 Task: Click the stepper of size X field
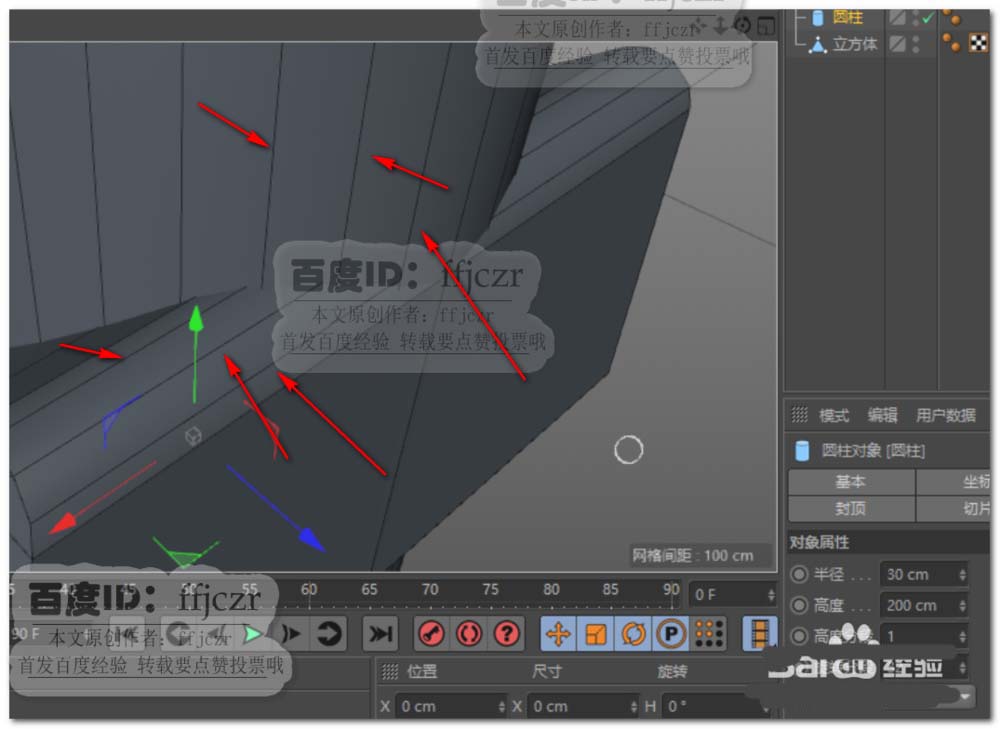point(633,706)
